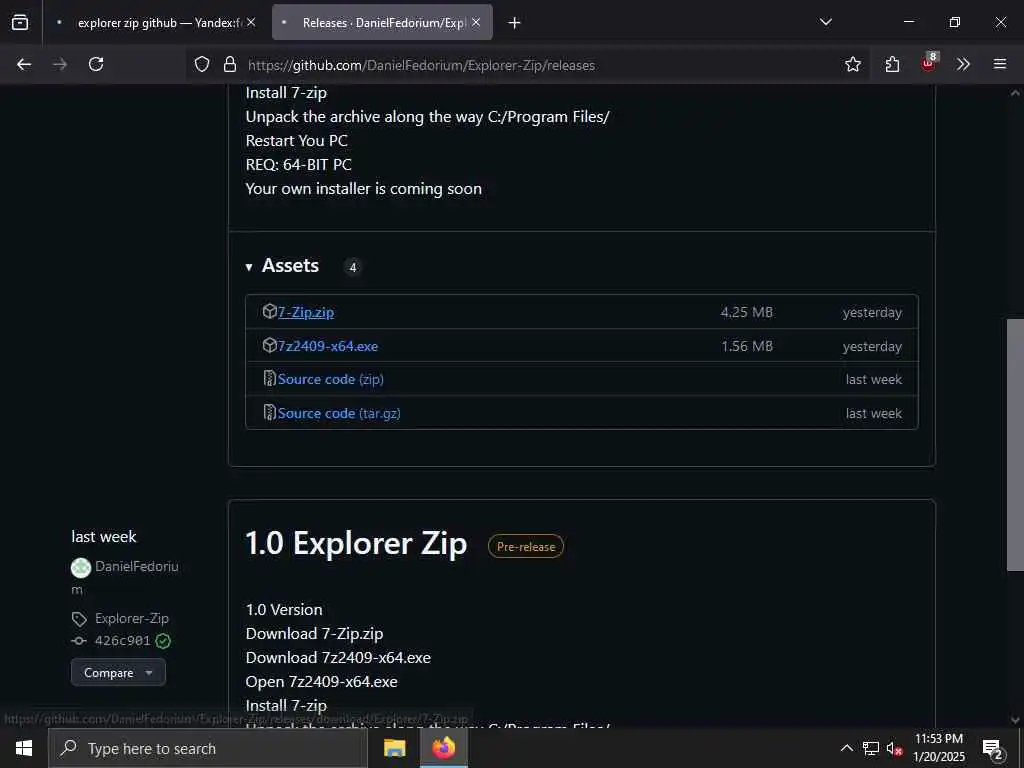Download Source code (zip)
Image resolution: width=1024 pixels, height=768 pixels.
click(x=330, y=379)
